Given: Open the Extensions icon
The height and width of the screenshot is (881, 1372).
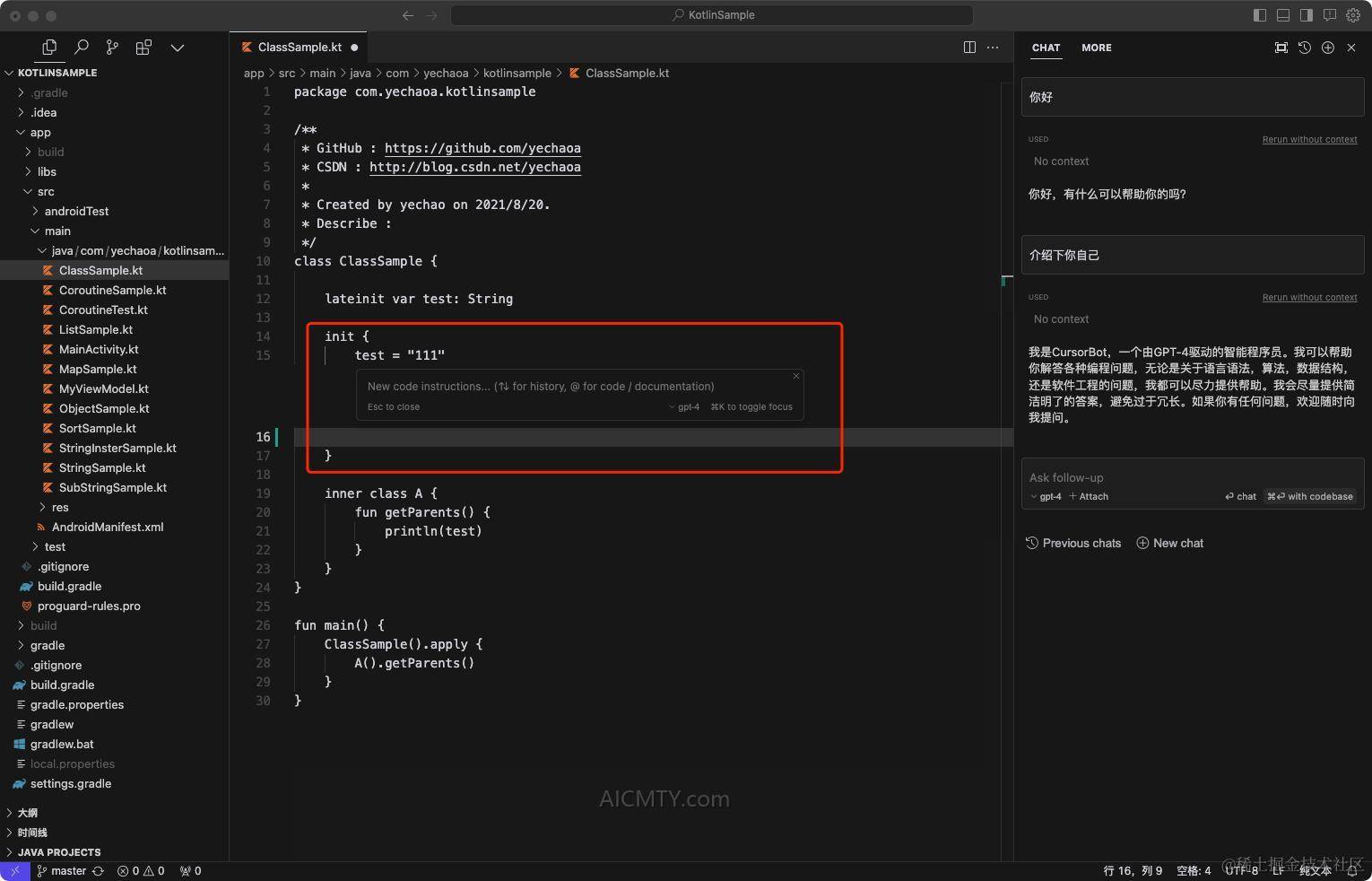Looking at the screenshot, I should (143, 47).
